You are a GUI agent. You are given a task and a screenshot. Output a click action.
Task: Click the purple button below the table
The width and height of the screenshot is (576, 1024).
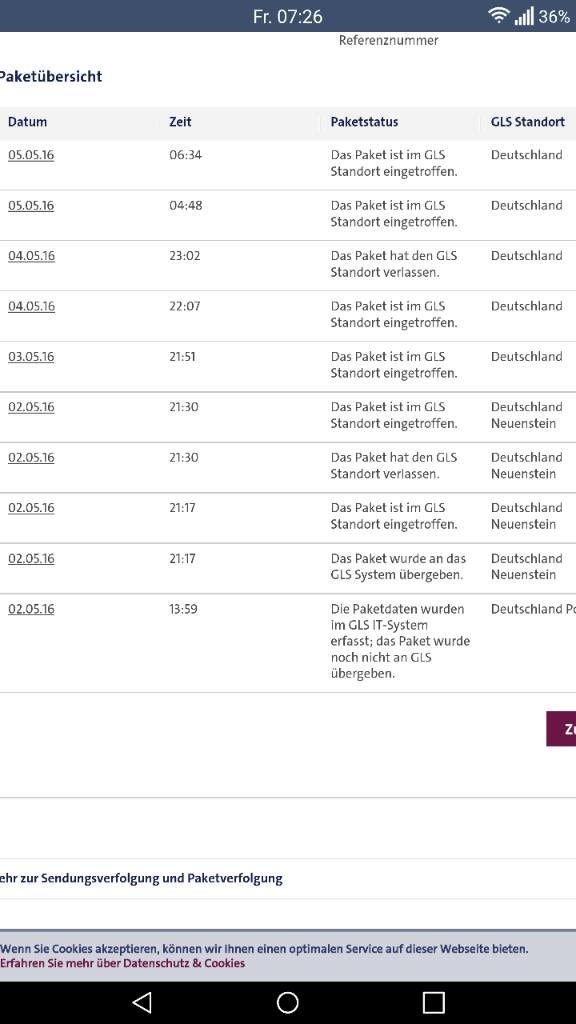(x=561, y=729)
